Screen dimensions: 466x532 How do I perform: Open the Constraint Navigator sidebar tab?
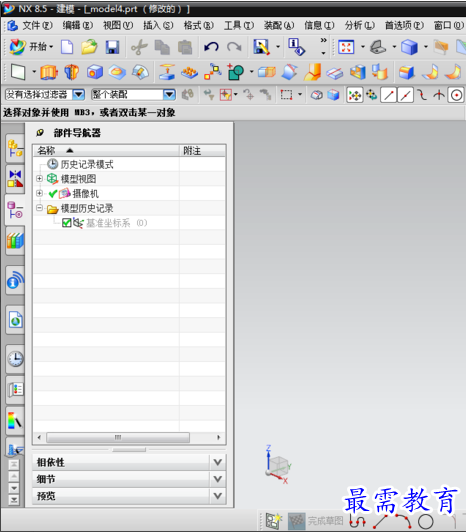click(x=15, y=178)
